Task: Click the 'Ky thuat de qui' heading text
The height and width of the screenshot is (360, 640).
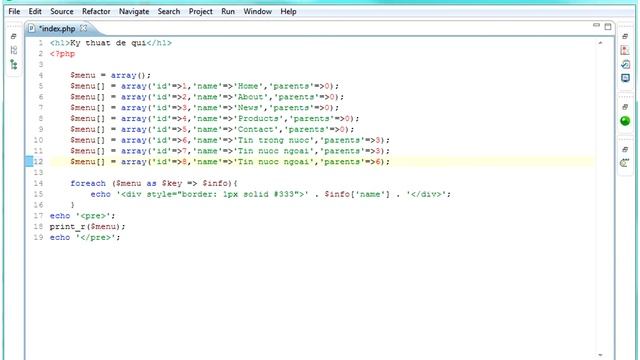Action: click(x=108, y=43)
